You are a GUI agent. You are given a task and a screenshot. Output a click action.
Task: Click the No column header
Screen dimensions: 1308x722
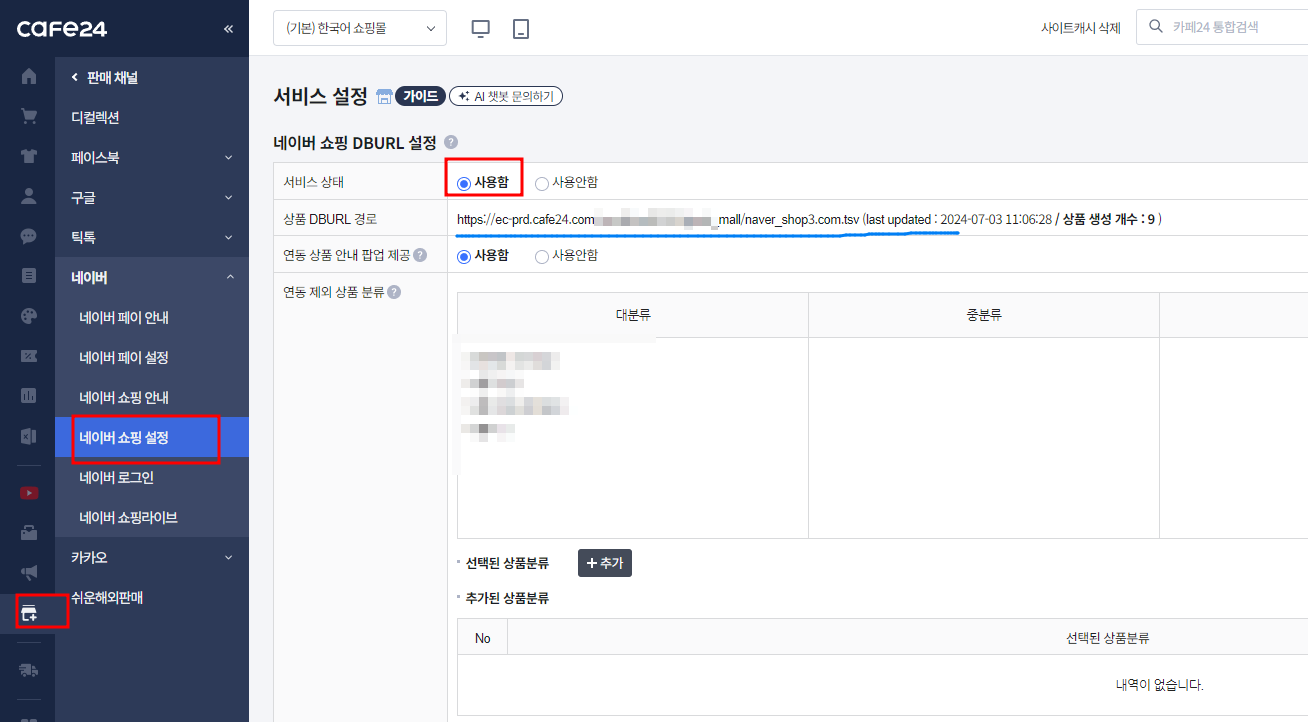pos(483,638)
